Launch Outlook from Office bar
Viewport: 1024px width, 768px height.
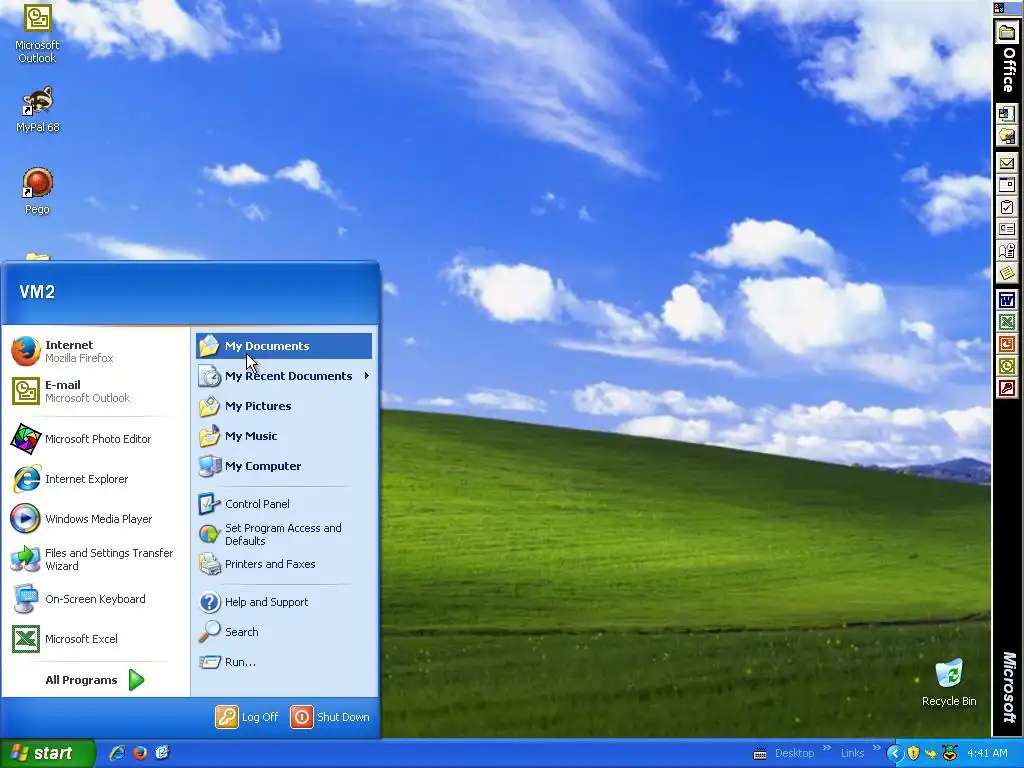pos(1007,366)
